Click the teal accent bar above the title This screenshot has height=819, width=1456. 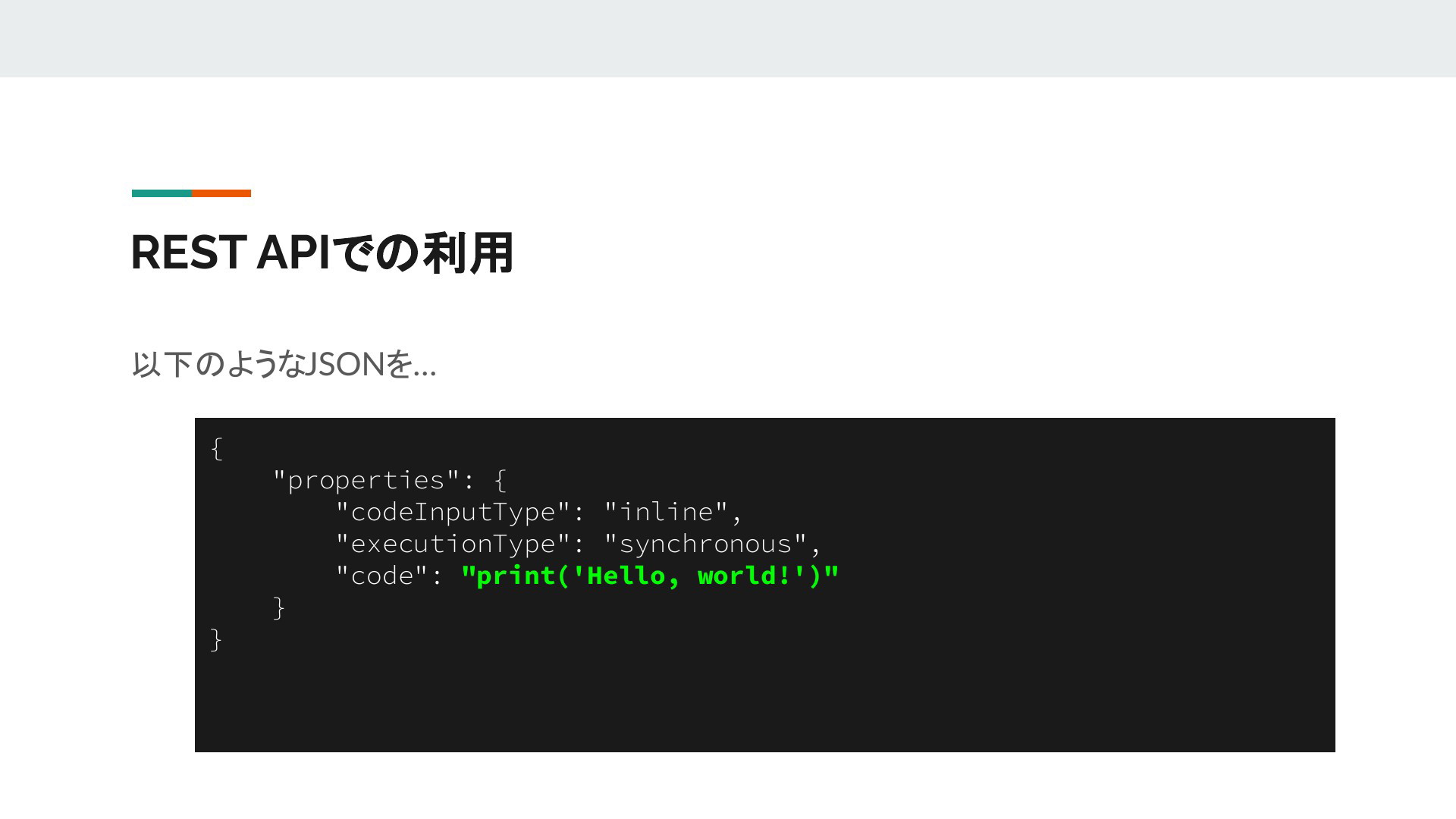click(162, 193)
